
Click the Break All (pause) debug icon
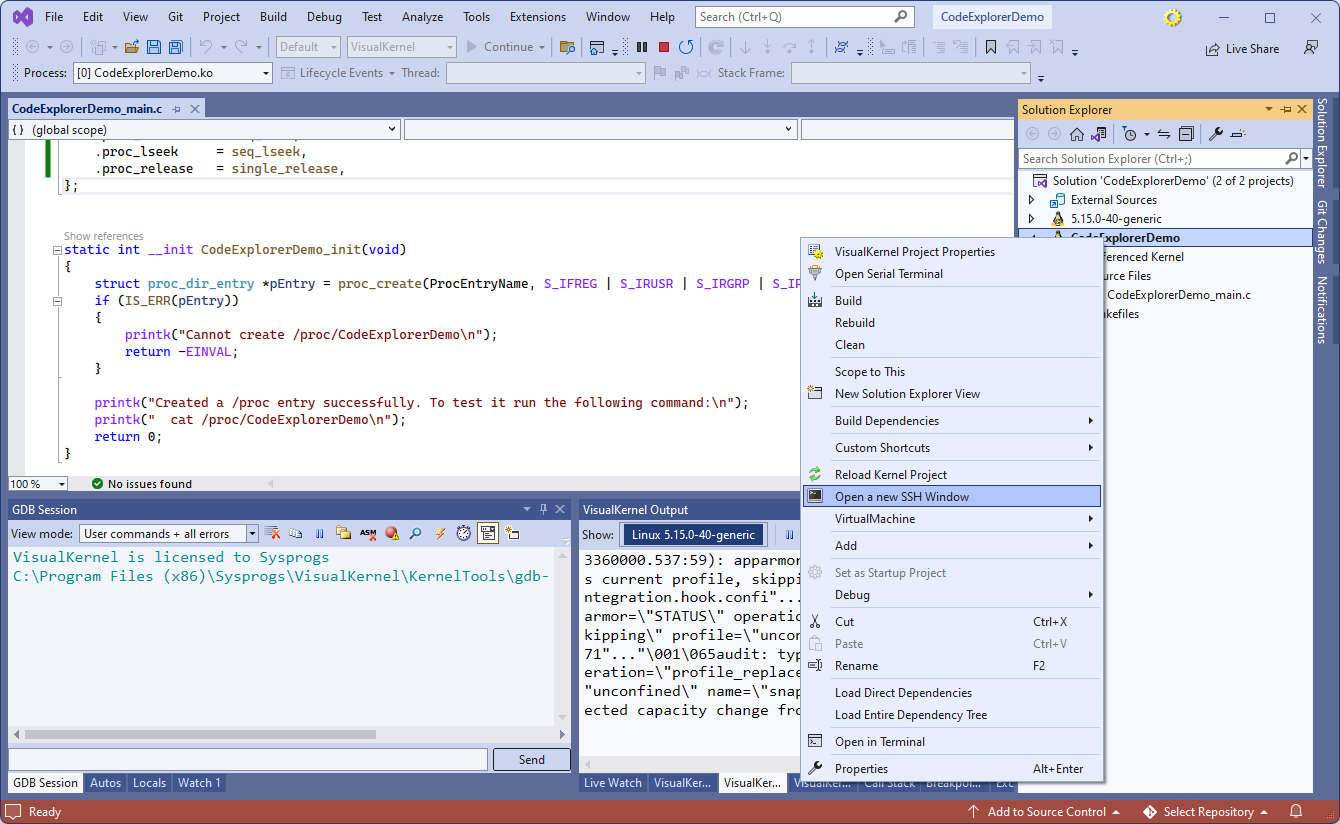tap(642, 47)
